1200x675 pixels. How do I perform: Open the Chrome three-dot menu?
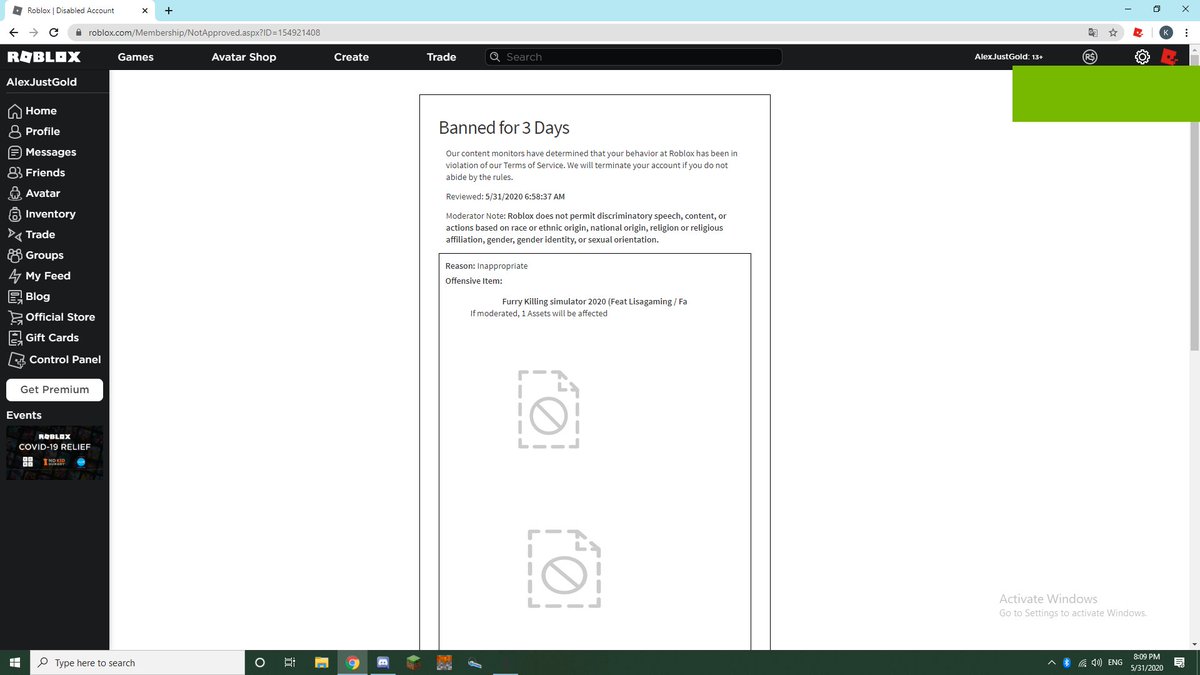click(x=1186, y=32)
